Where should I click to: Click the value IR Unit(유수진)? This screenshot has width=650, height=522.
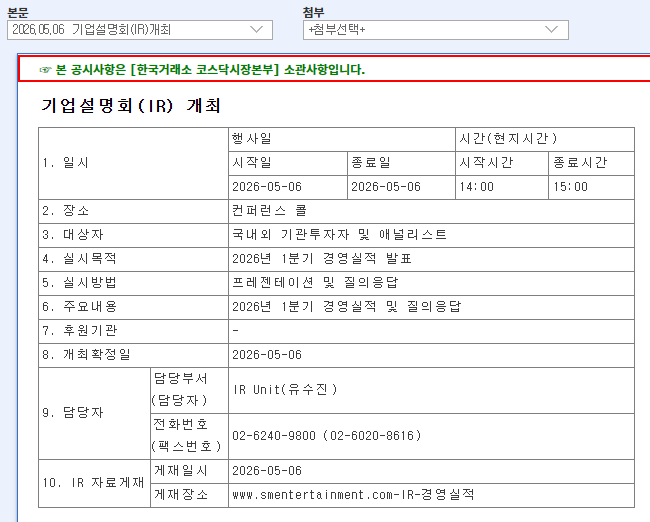285,390
